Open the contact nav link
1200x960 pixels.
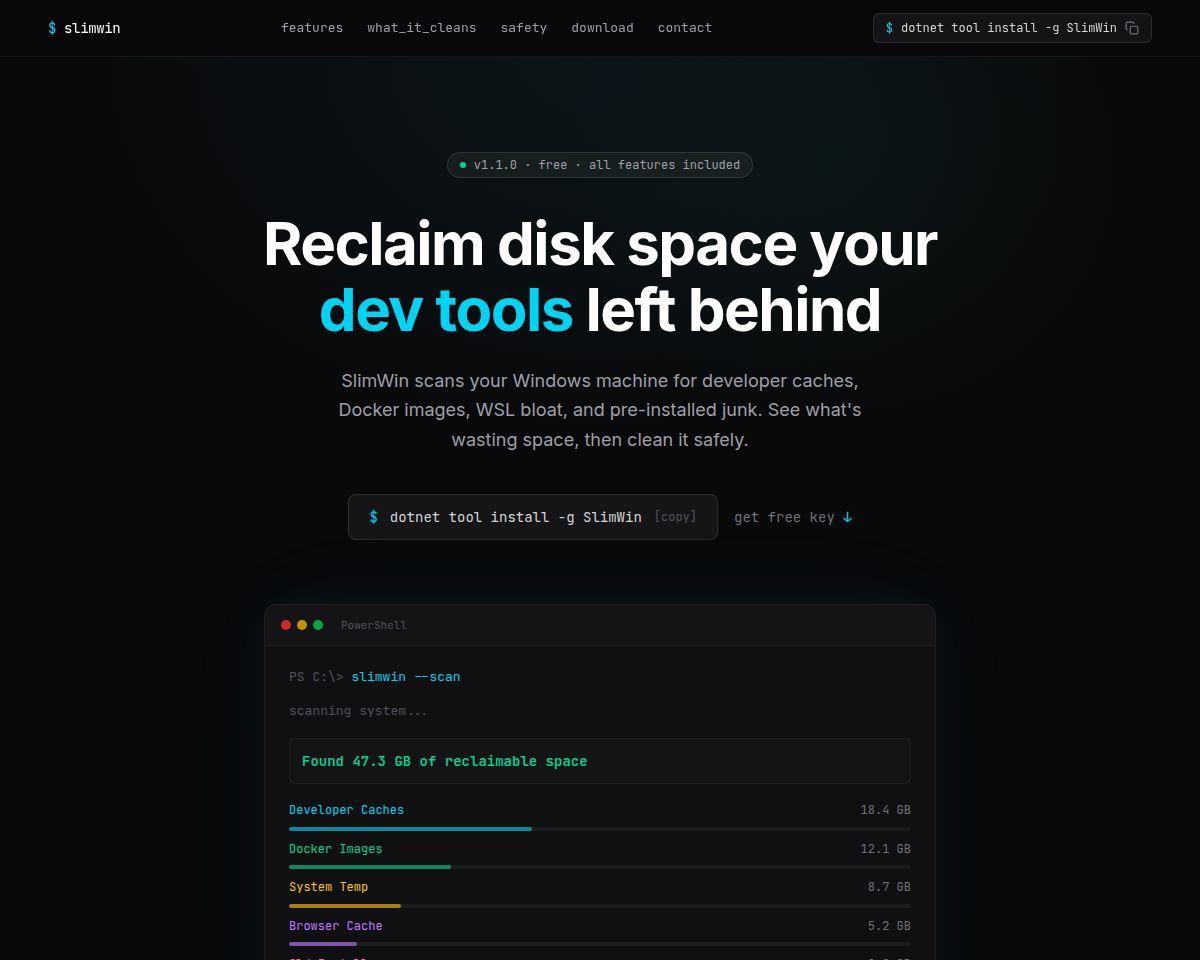(684, 28)
